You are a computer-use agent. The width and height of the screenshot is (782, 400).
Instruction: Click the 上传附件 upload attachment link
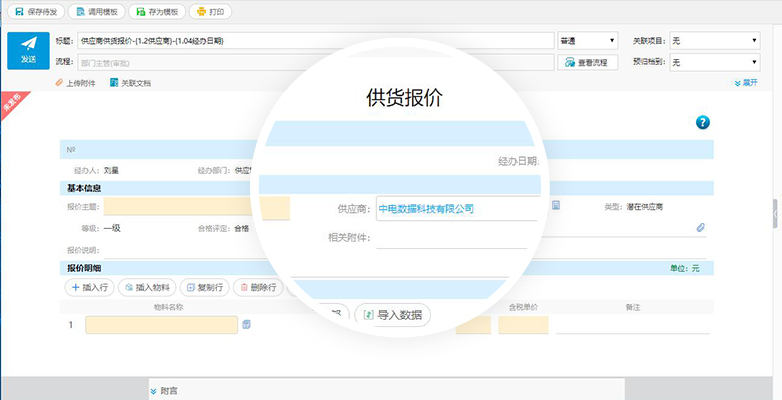(75, 83)
